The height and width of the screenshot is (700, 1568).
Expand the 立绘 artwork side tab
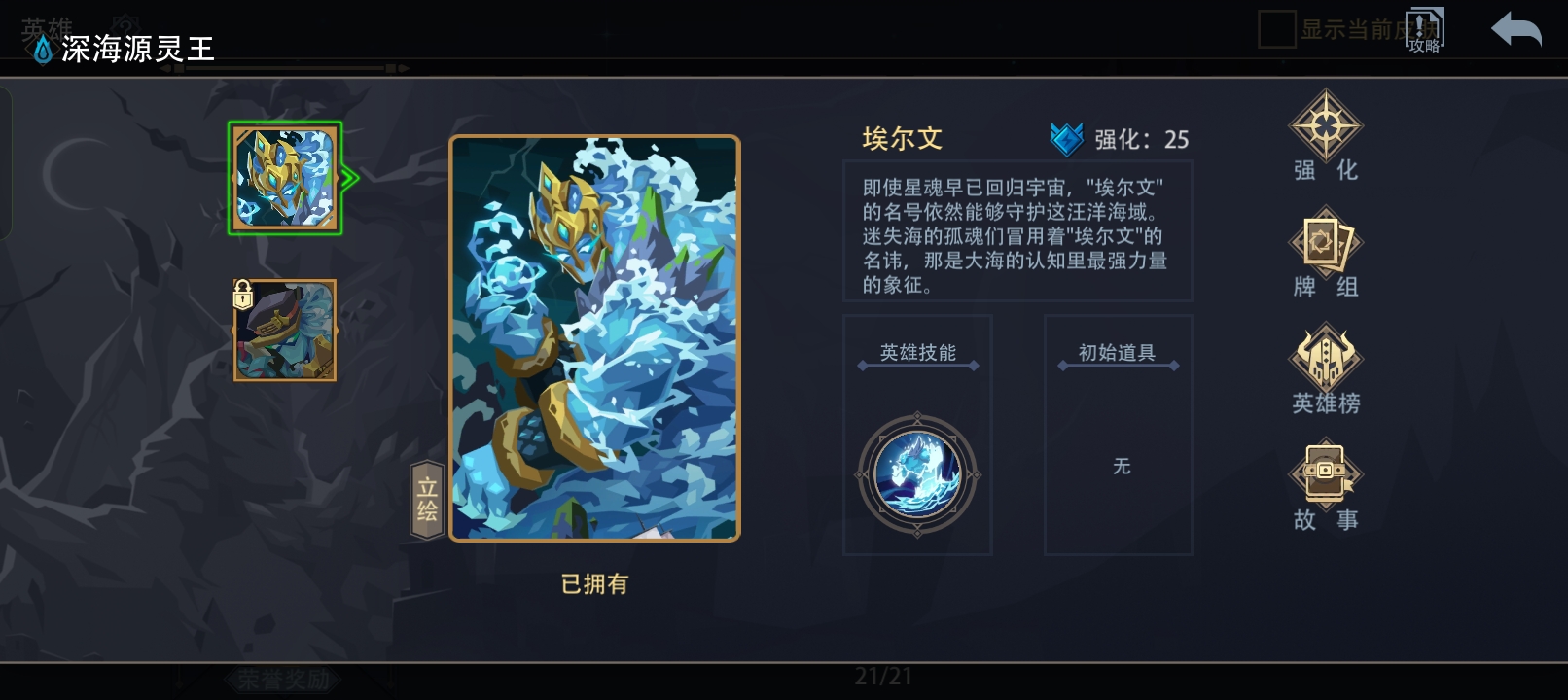tap(427, 500)
